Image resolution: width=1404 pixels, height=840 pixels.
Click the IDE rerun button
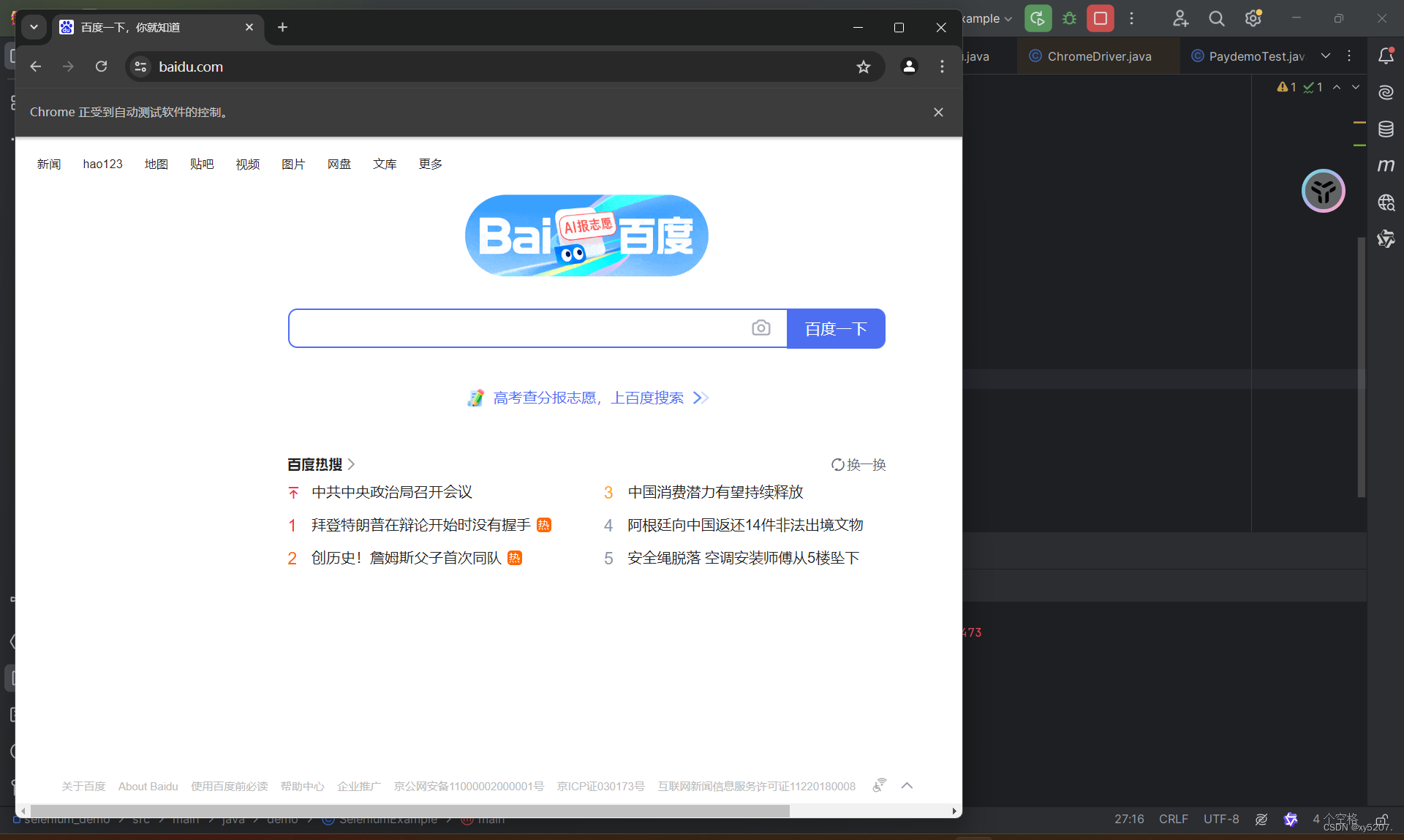1038,18
